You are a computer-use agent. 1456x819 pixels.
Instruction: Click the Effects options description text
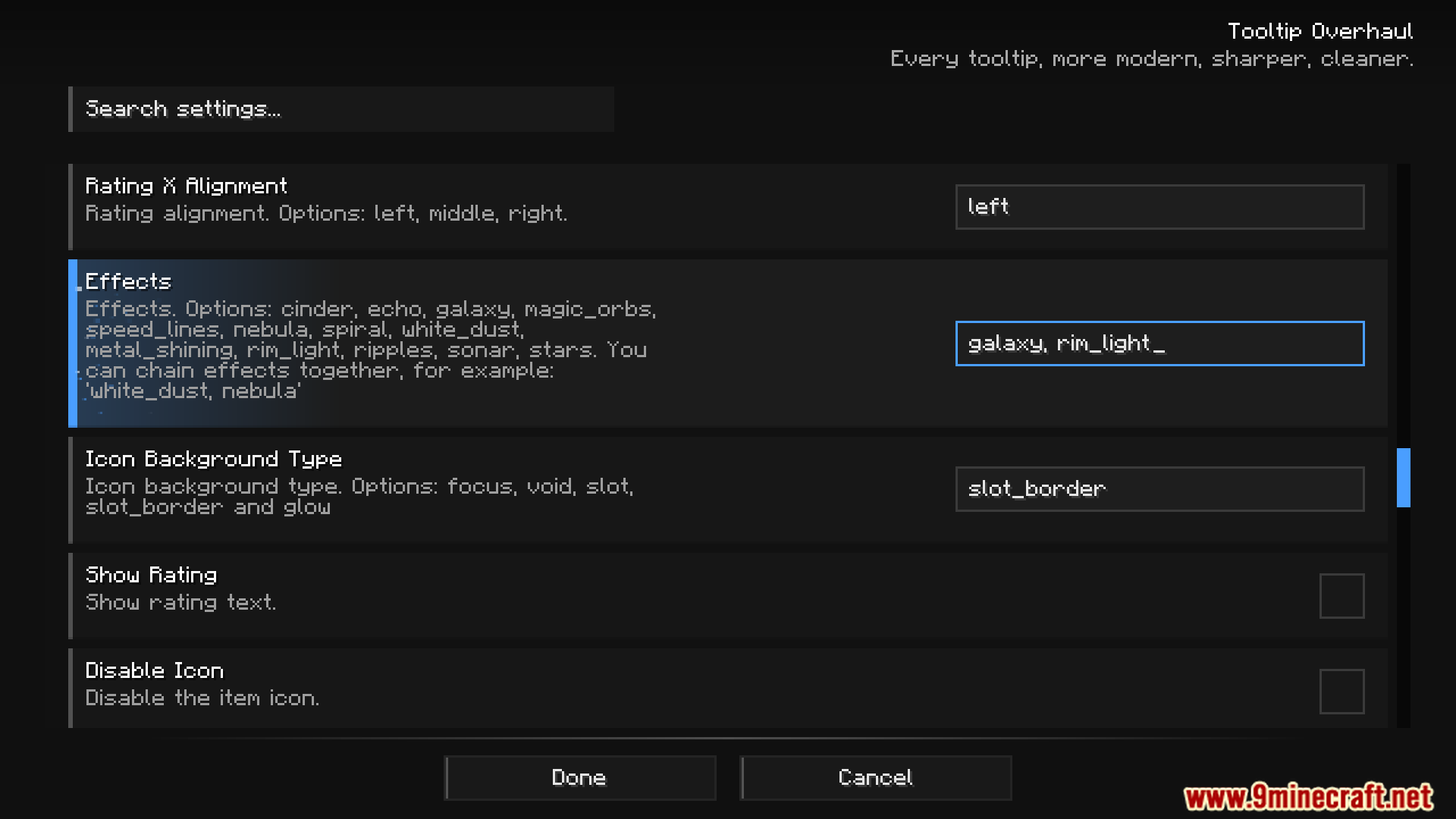pos(370,350)
